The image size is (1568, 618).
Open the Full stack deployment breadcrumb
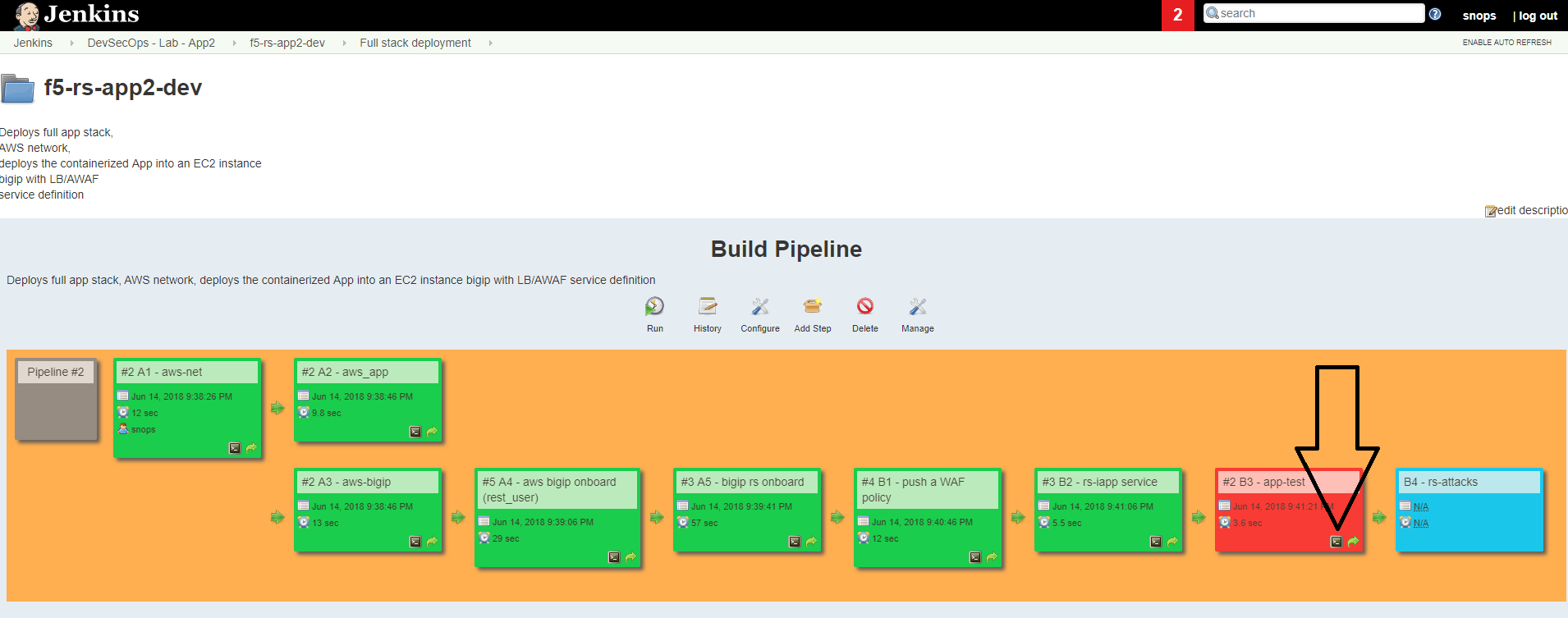(x=415, y=43)
